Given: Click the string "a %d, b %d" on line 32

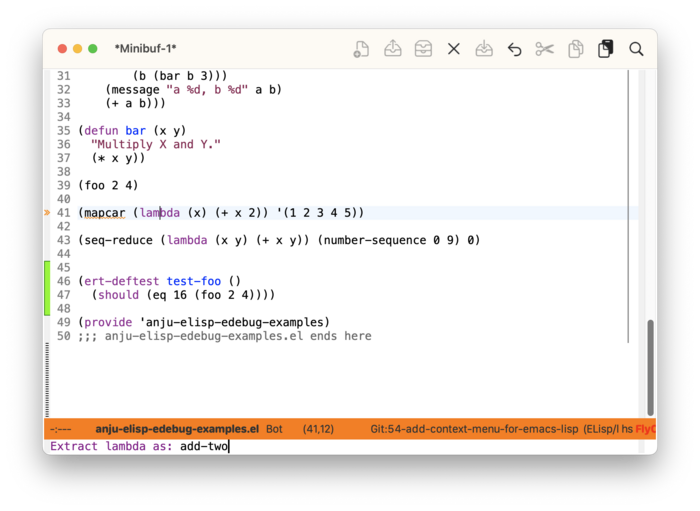Looking at the screenshot, I should pyautogui.click(x=207, y=90).
